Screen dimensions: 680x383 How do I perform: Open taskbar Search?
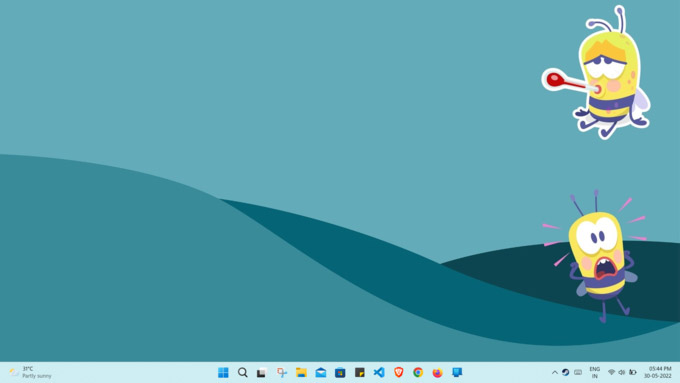[243, 372]
